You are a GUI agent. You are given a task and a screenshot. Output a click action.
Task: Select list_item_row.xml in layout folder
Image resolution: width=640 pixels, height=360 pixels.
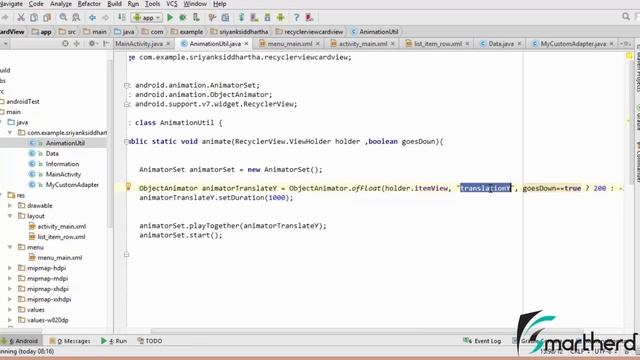click(61, 237)
